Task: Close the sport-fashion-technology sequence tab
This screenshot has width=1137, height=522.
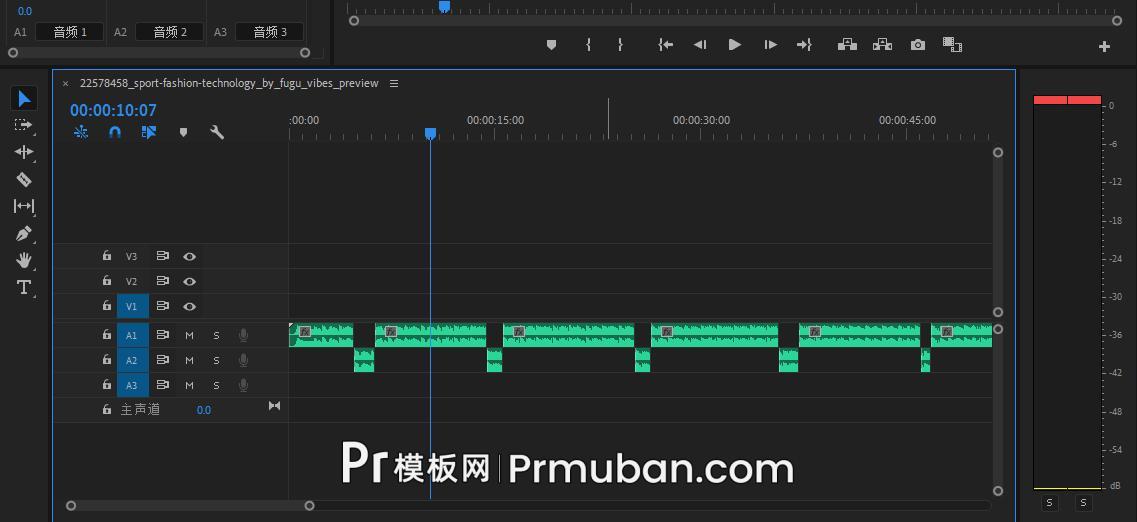Action: pyautogui.click(x=65, y=83)
